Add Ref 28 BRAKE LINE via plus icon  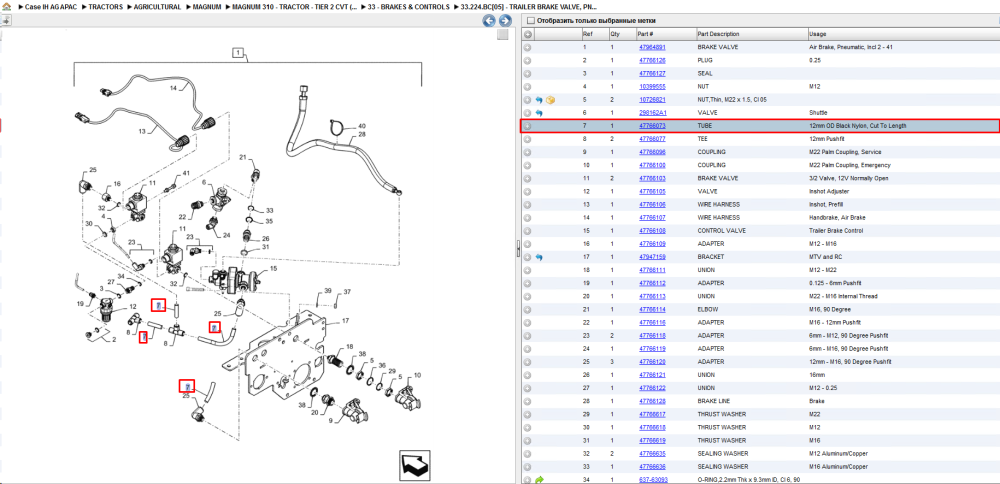tap(527, 401)
